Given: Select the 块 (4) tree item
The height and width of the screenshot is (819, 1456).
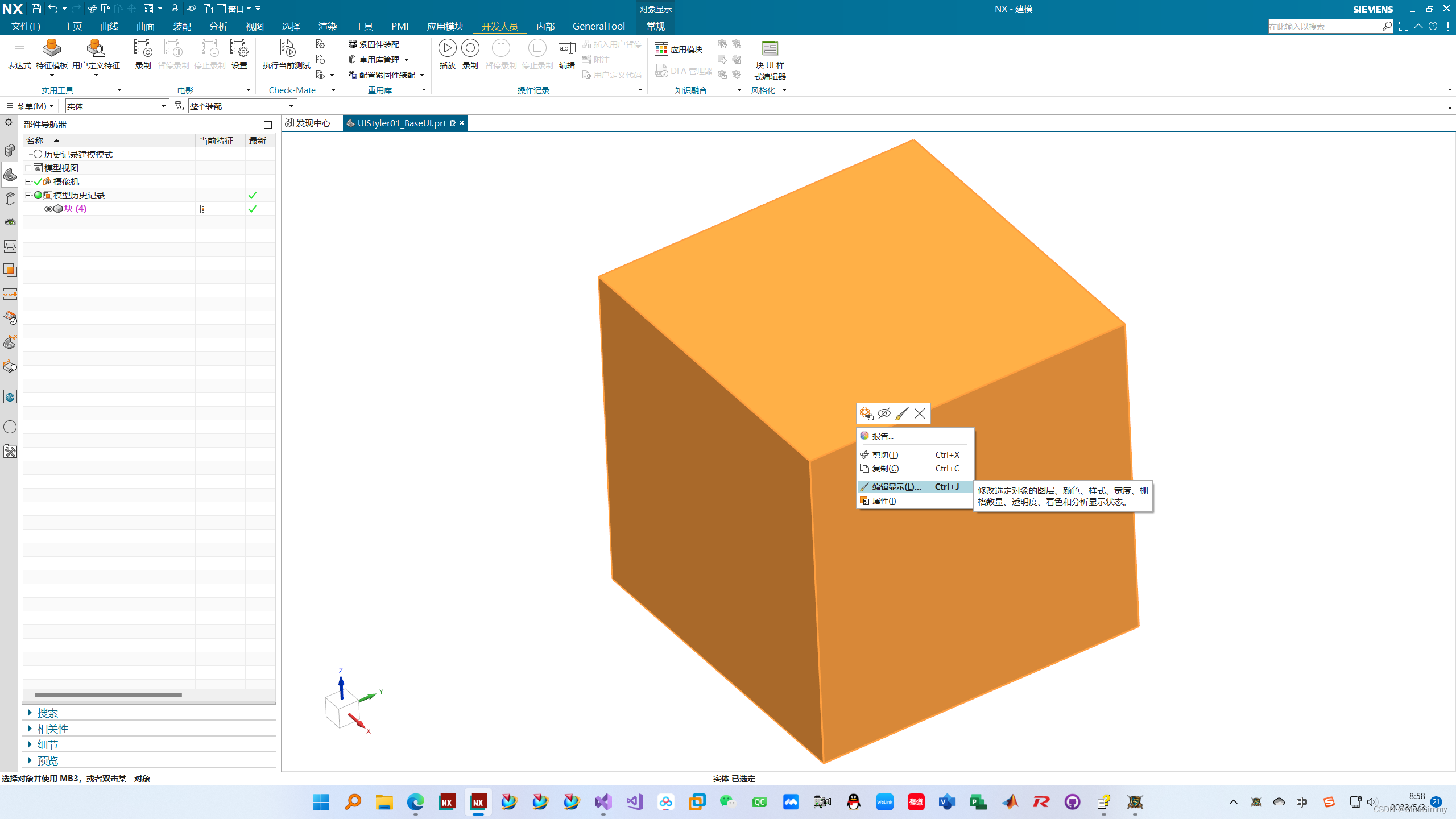Looking at the screenshot, I should (x=75, y=209).
